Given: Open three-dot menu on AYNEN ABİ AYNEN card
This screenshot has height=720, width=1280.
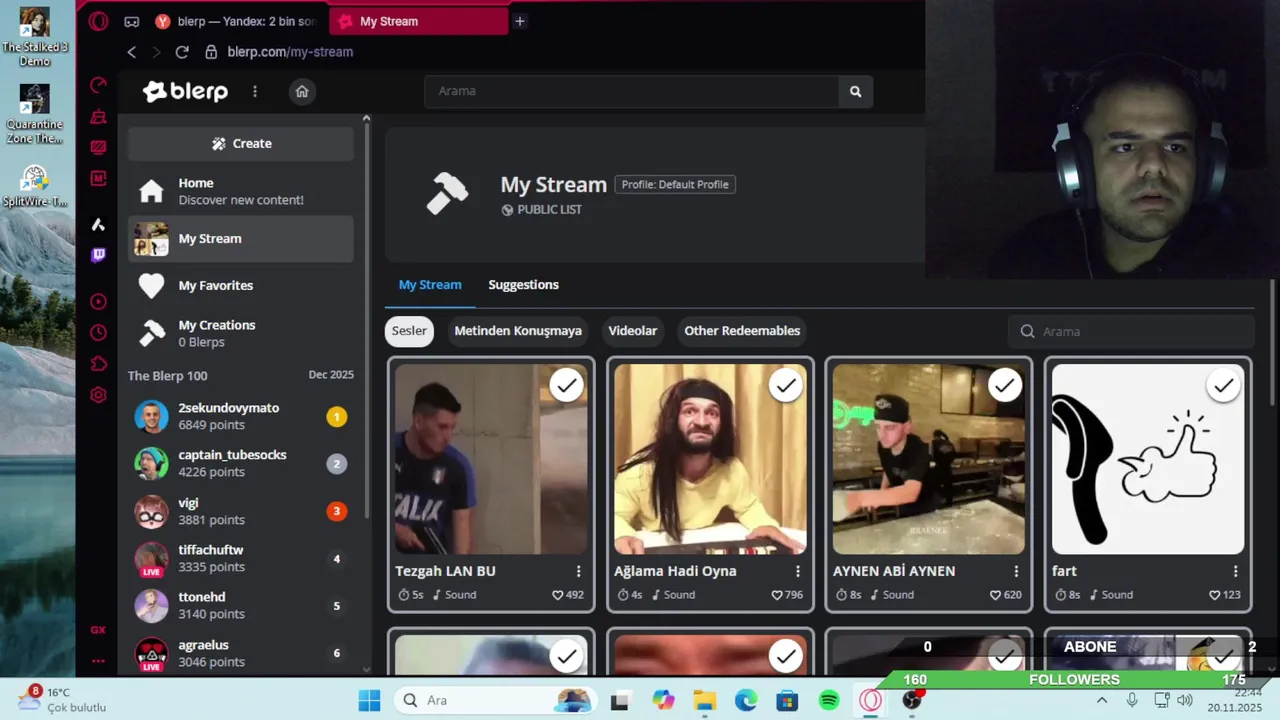Looking at the screenshot, I should pyautogui.click(x=1016, y=571).
